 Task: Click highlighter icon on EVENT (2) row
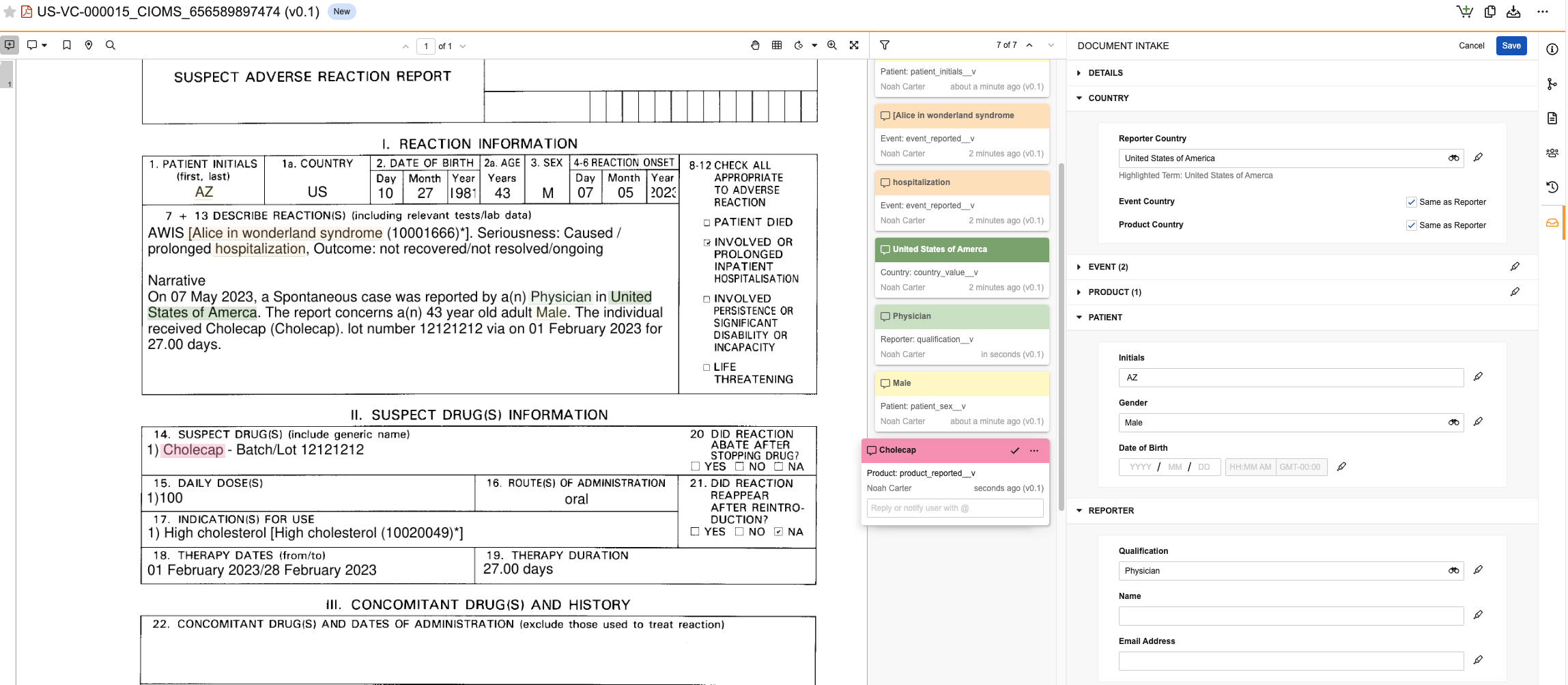click(1515, 266)
